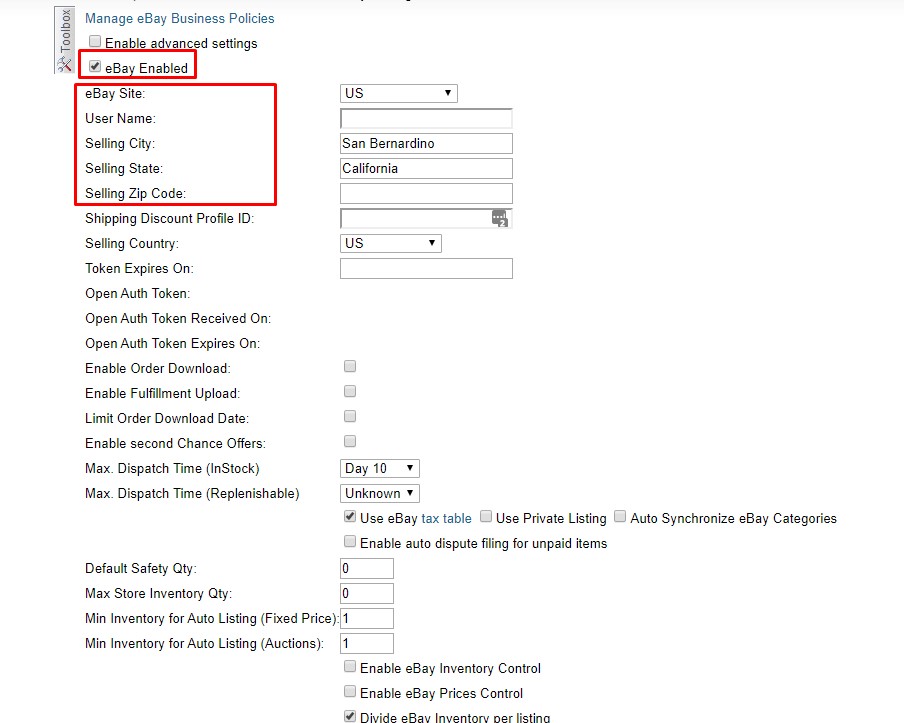Check Limit Order Download Date
Screen dimensions: 904x723
click(350, 416)
